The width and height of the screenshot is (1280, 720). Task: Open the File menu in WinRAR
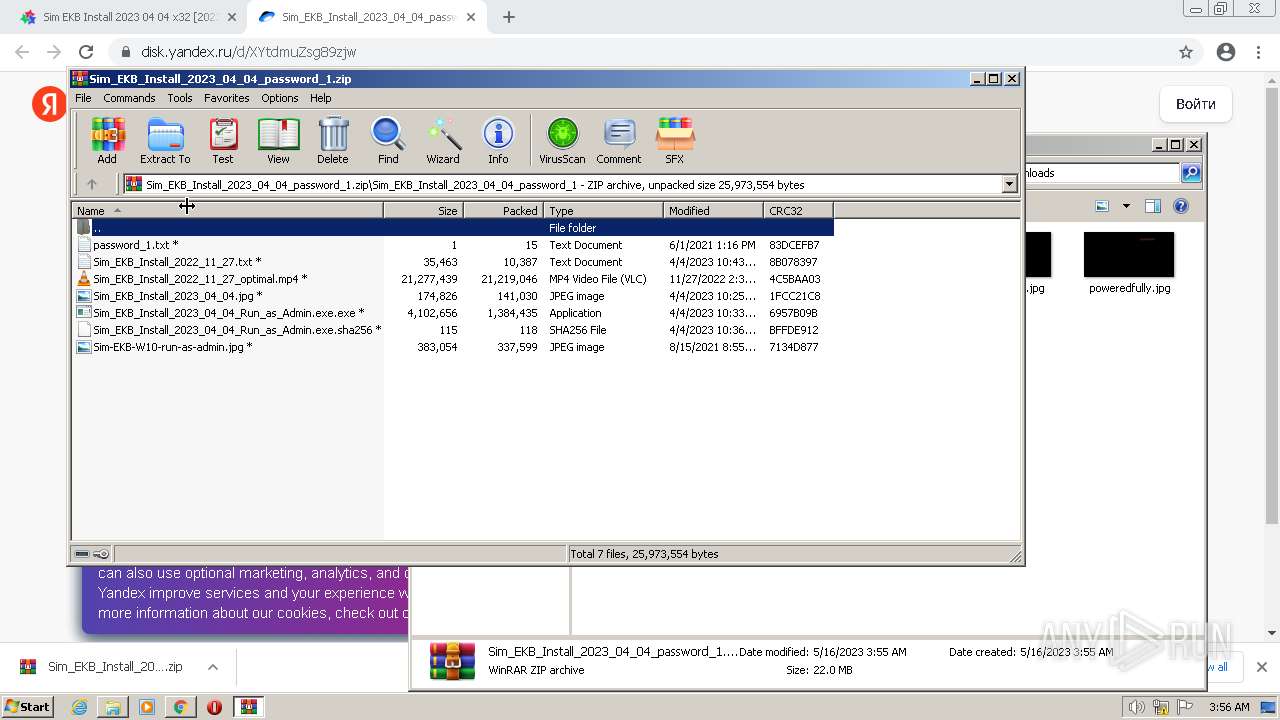(x=83, y=98)
